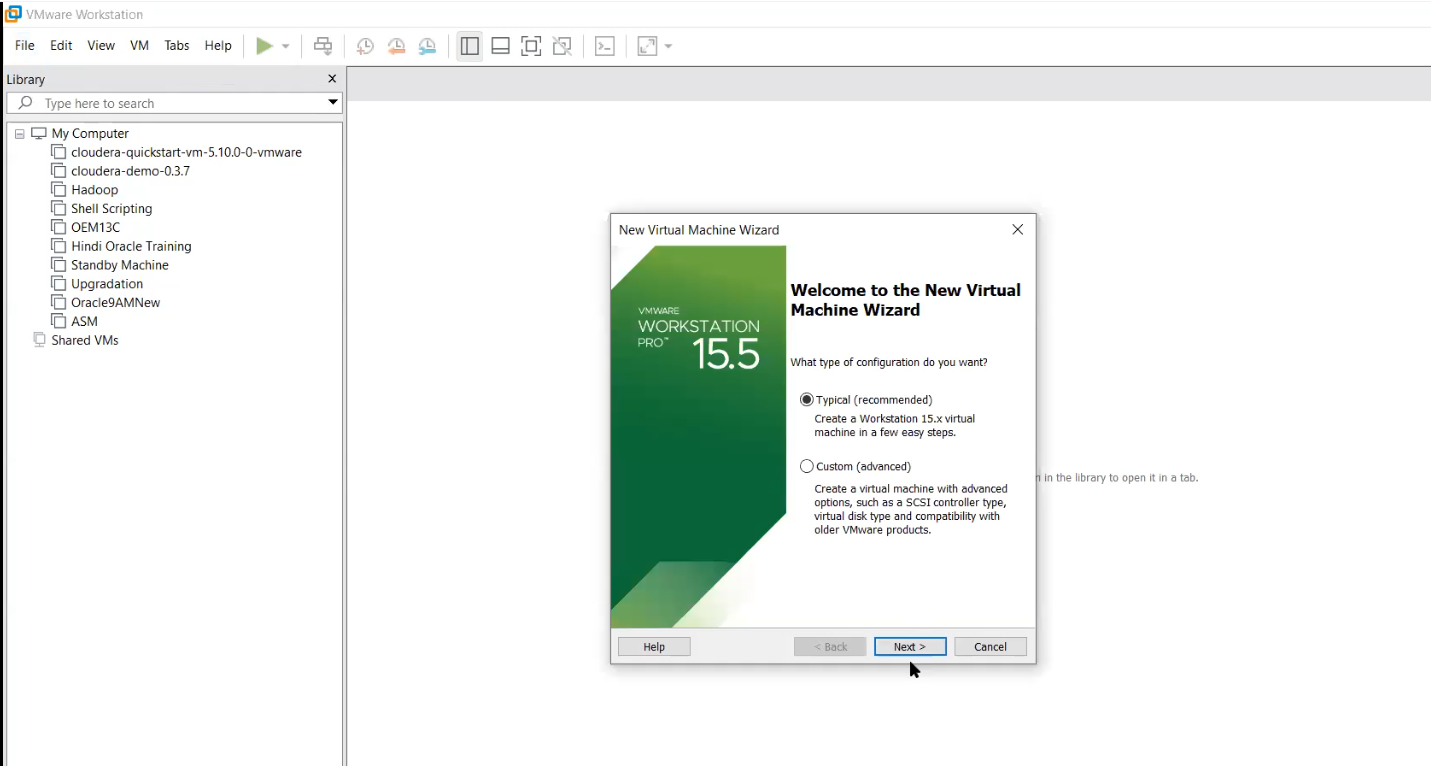Click the wizard Help button
The height and width of the screenshot is (766, 1431).
(x=654, y=647)
